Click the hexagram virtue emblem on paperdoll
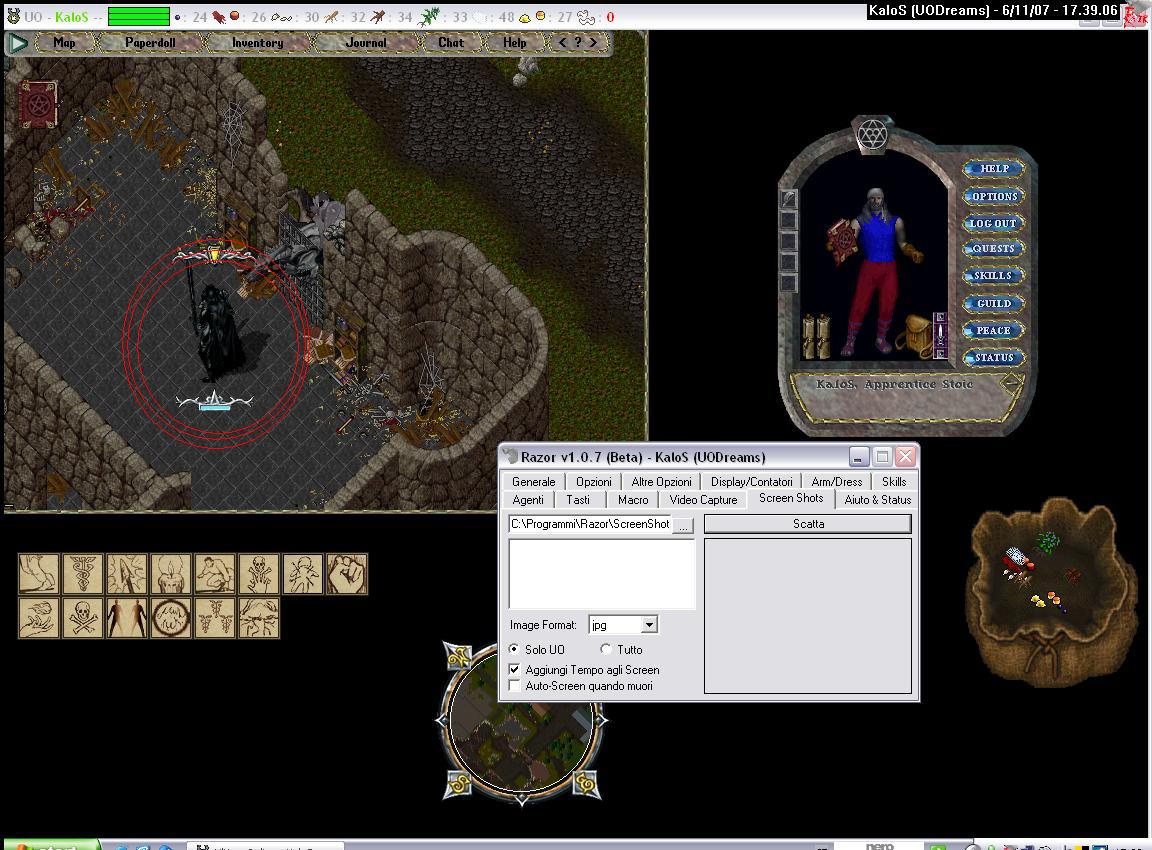This screenshot has height=850, width=1152. pos(873,134)
